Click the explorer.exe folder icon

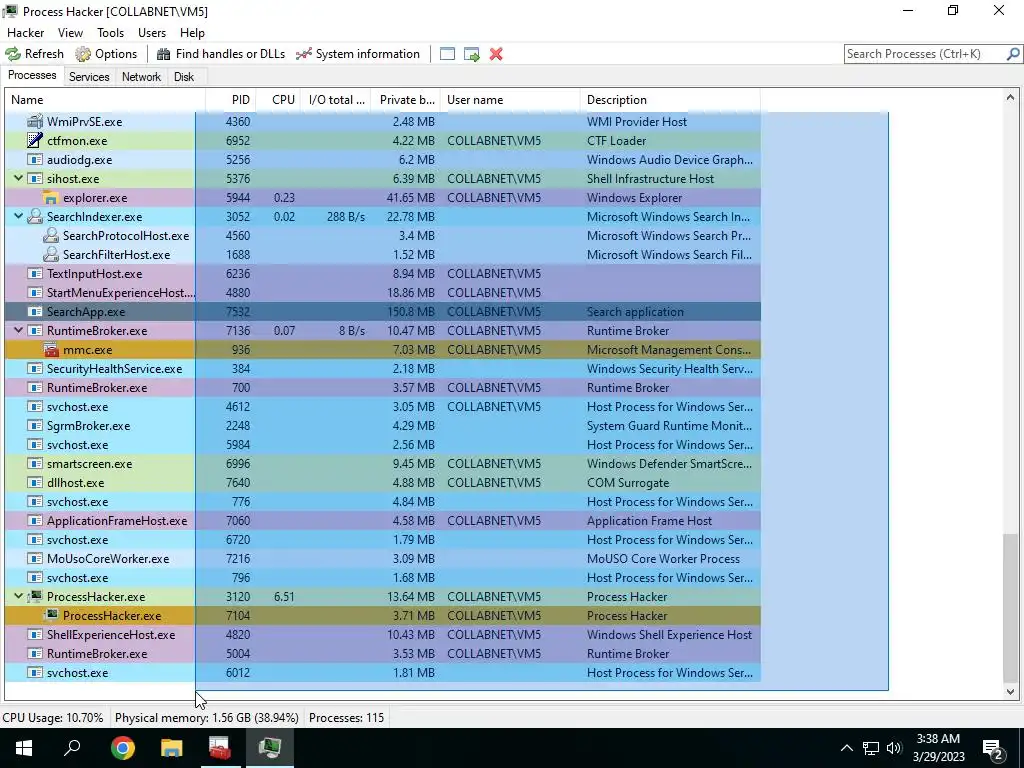point(51,197)
